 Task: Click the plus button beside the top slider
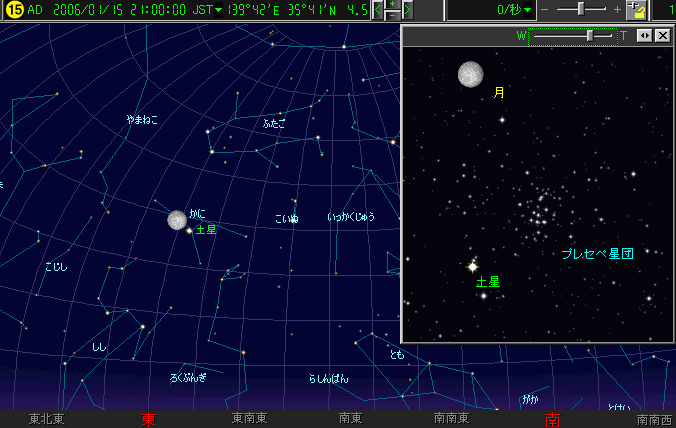(616, 10)
